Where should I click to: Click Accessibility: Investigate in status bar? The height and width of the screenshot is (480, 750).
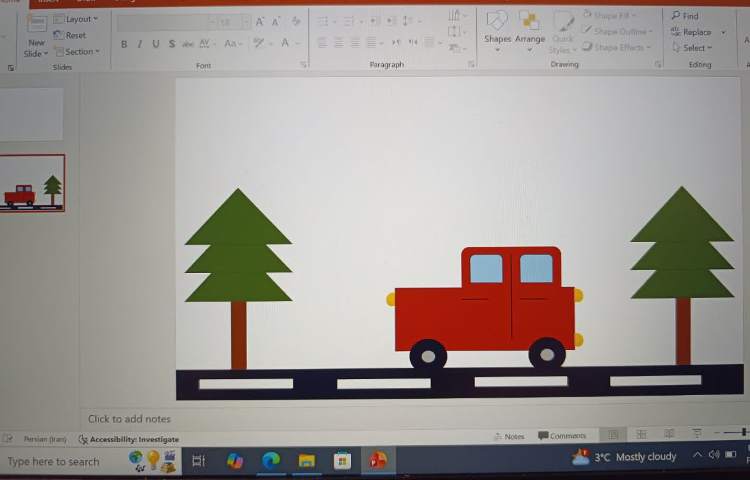(x=129, y=439)
